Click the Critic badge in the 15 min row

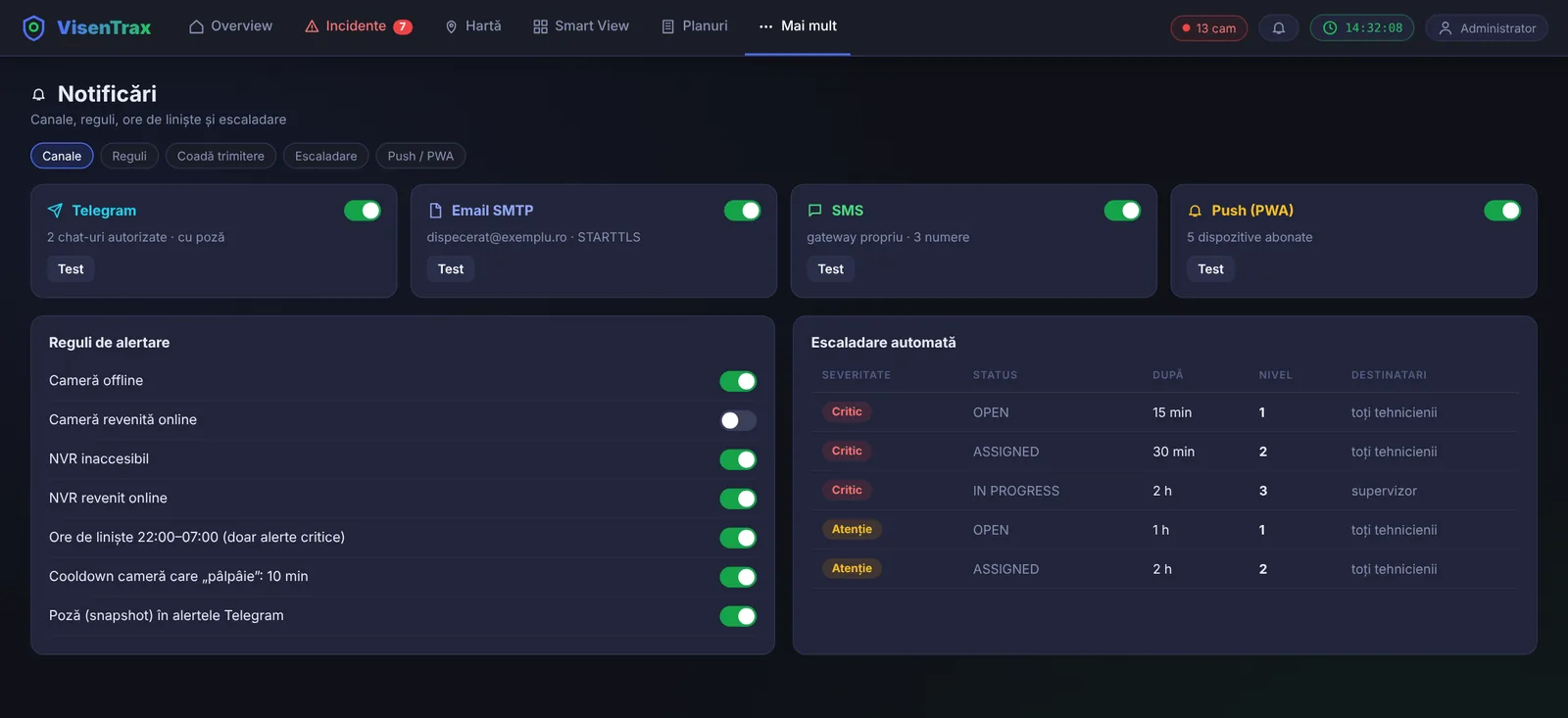coord(847,412)
